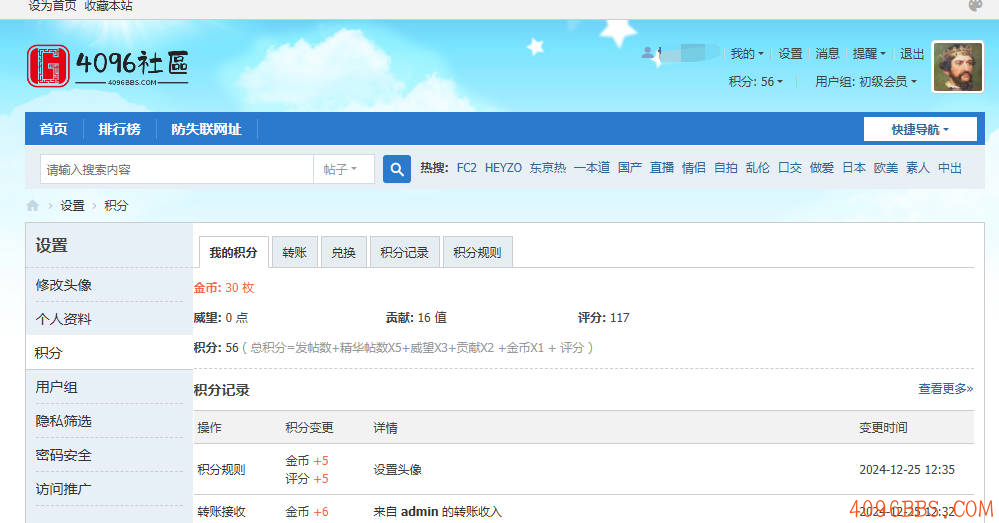Click the blue magnifier search button
The height and width of the screenshot is (523, 999).
pyautogui.click(x=397, y=169)
